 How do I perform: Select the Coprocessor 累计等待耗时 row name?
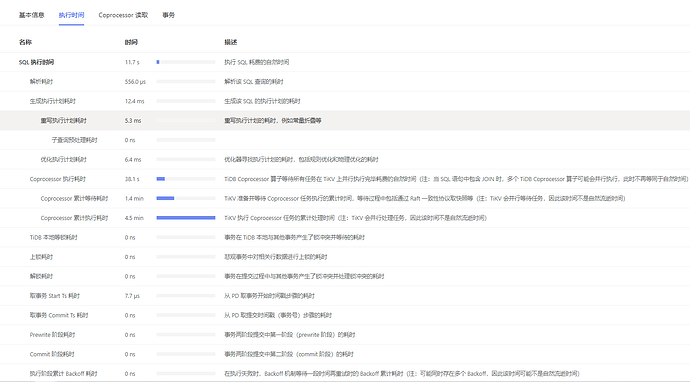(x=74, y=198)
